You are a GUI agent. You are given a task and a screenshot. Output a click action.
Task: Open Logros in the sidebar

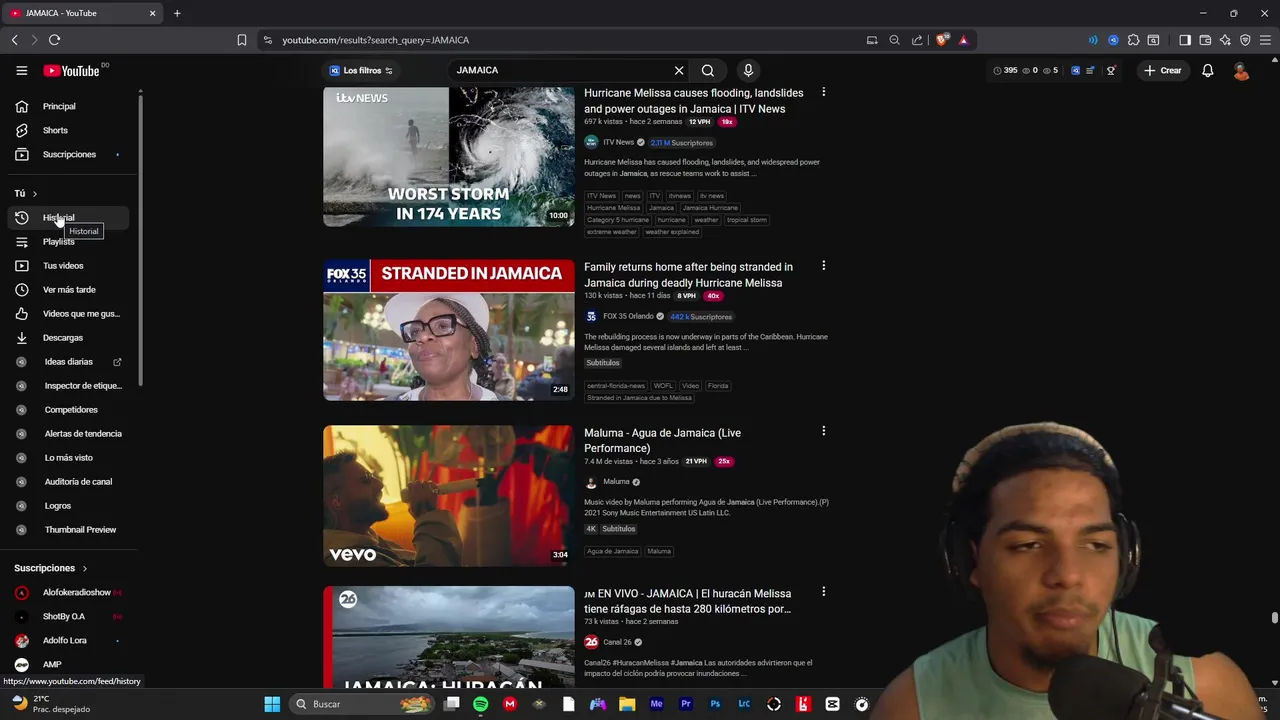tap(70, 505)
